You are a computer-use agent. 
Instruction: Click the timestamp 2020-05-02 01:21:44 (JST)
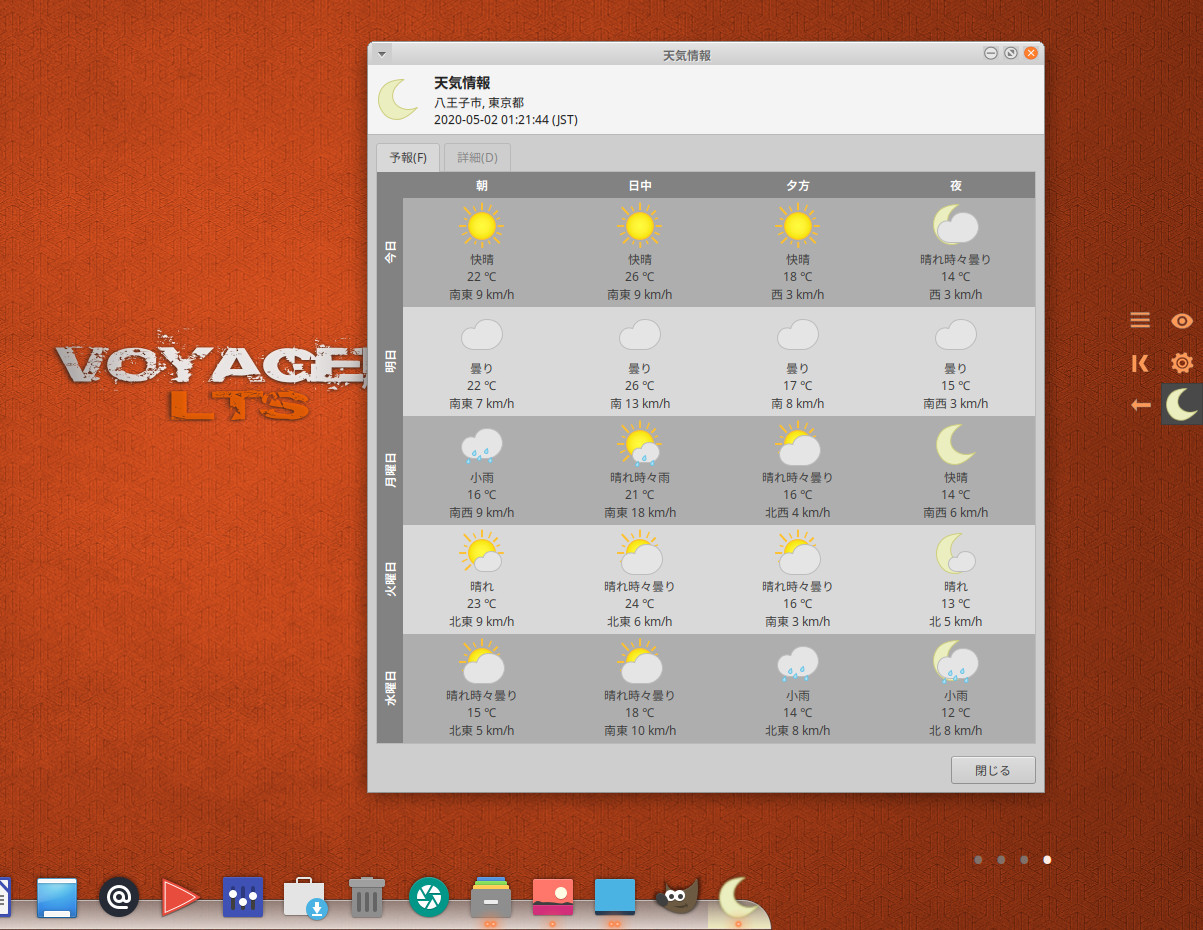click(506, 120)
